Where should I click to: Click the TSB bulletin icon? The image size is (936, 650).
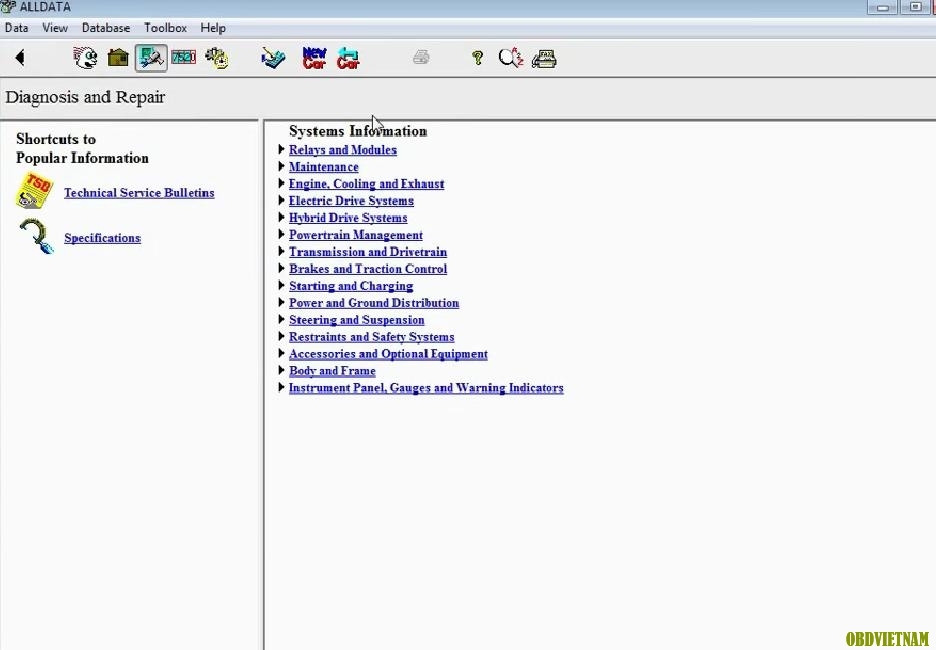pos(35,191)
